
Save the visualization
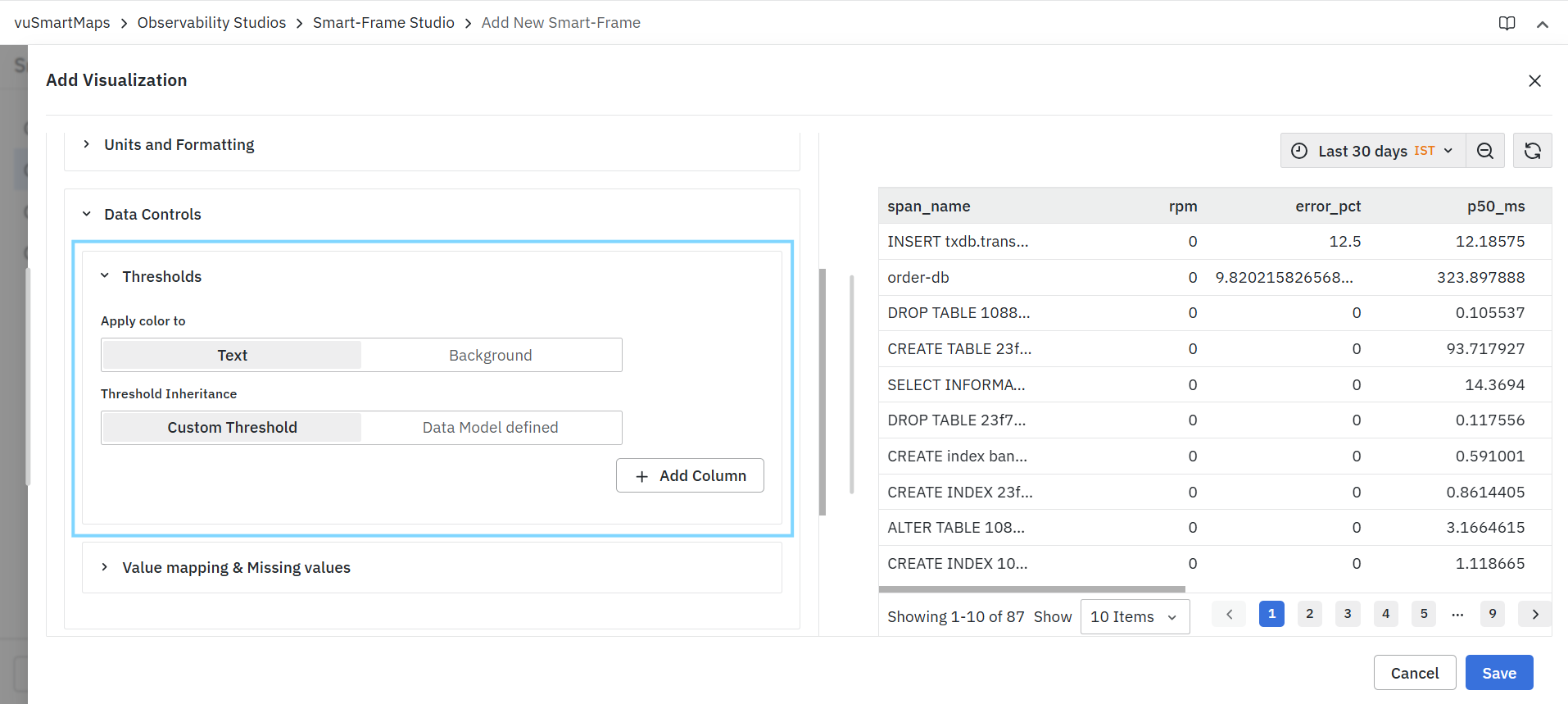pyautogui.click(x=1499, y=673)
